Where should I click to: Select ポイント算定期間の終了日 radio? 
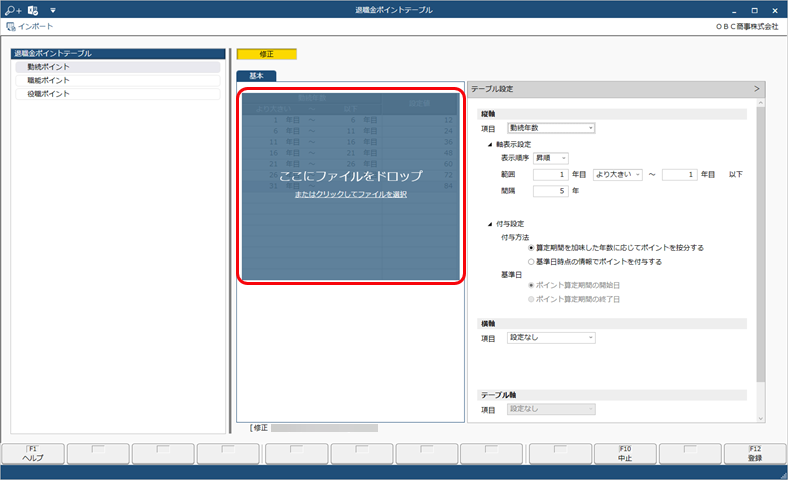[531, 300]
